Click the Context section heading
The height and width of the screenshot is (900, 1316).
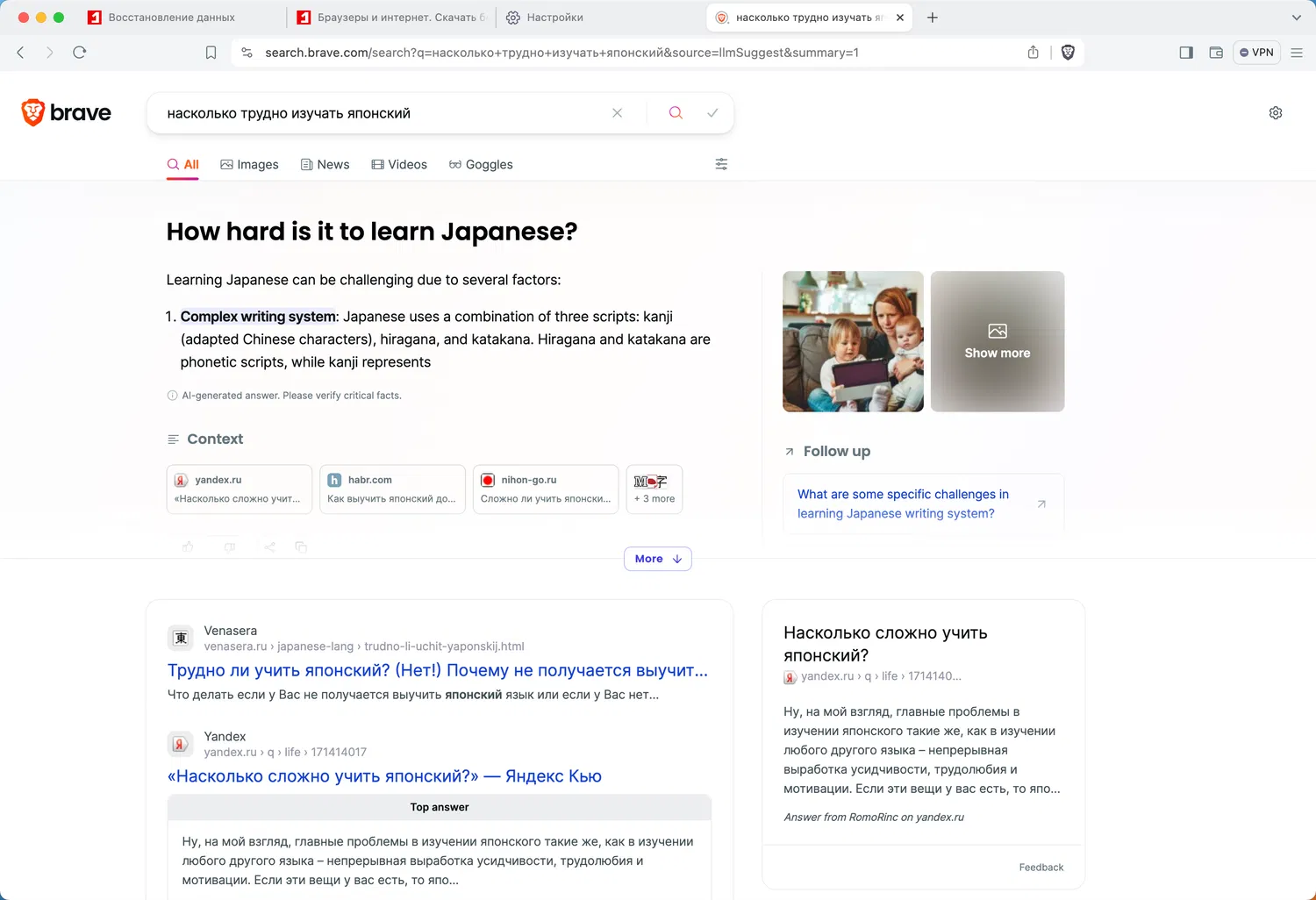(215, 439)
